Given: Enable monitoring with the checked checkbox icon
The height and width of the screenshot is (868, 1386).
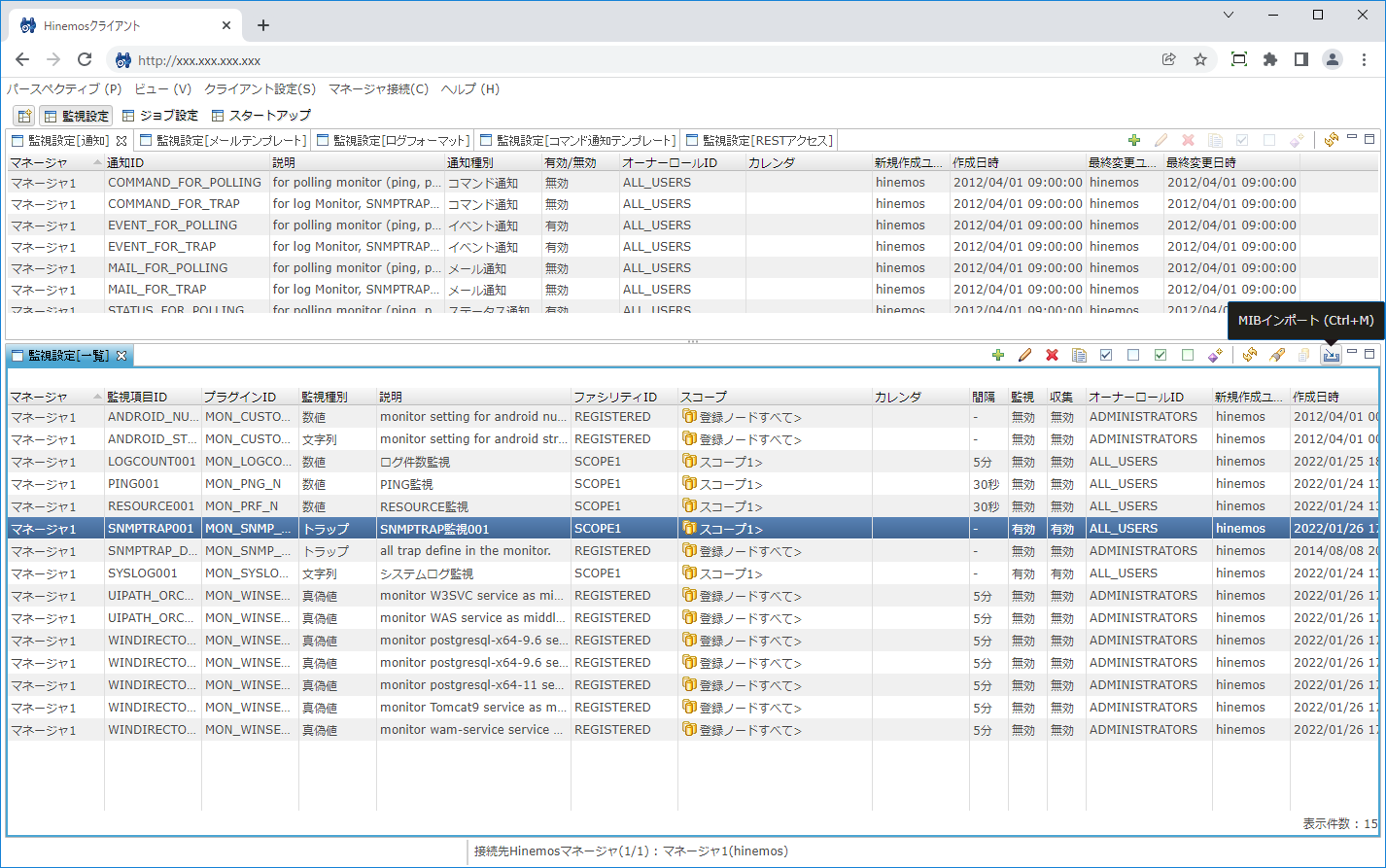Looking at the screenshot, I should tap(1106, 355).
